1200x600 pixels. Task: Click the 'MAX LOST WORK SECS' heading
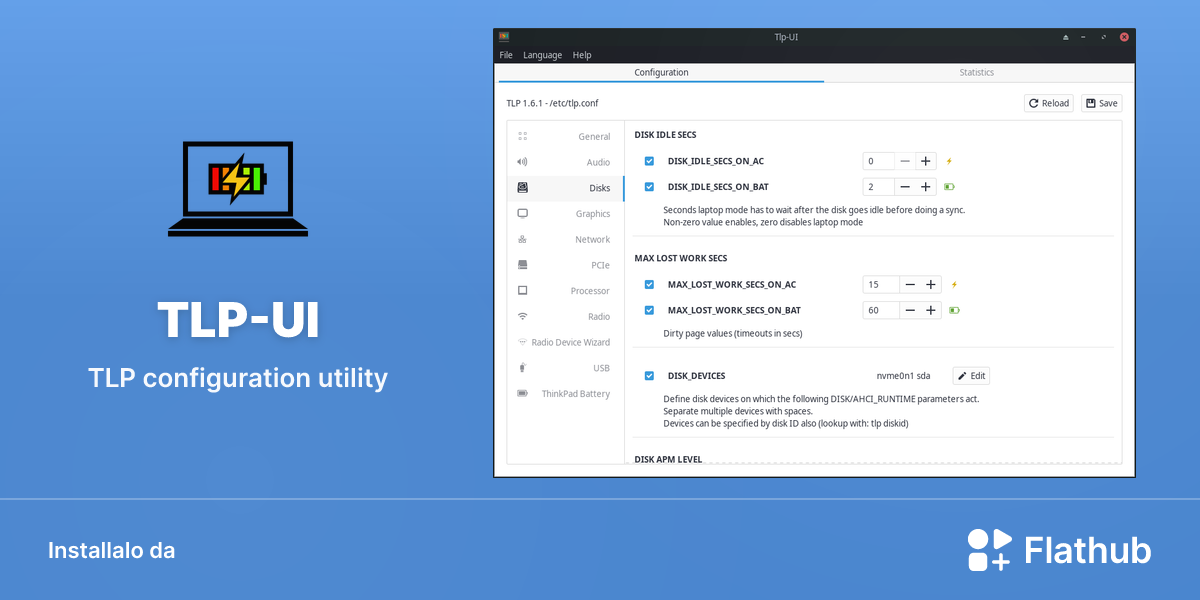click(x=680, y=258)
